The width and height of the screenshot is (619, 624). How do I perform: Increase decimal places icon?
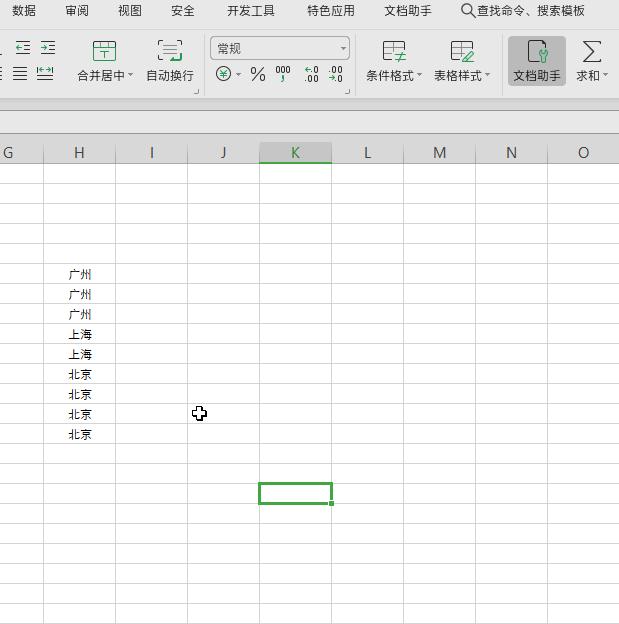[x=311, y=74]
